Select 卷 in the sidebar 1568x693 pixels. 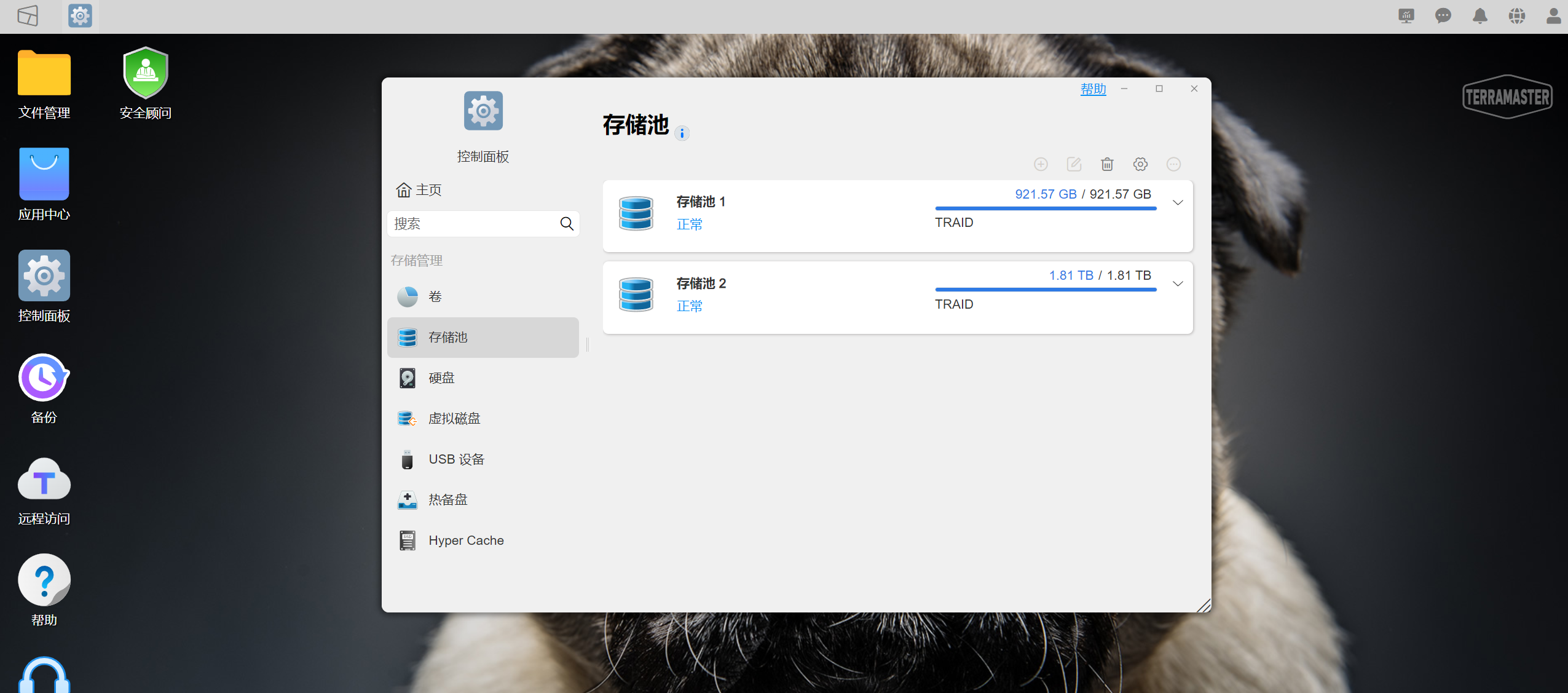pyautogui.click(x=435, y=297)
